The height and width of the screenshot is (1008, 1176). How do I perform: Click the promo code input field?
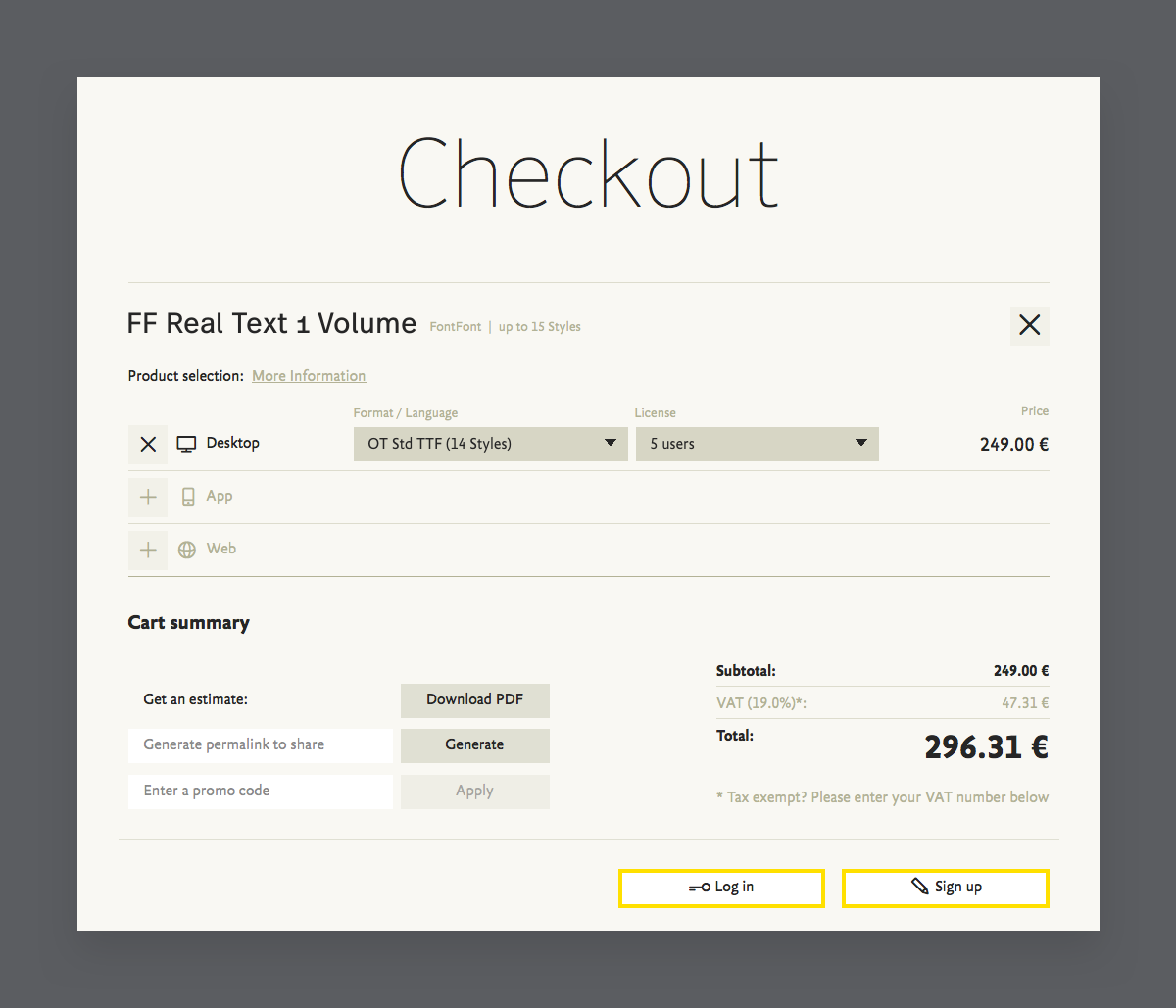pyautogui.click(x=260, y=791)
